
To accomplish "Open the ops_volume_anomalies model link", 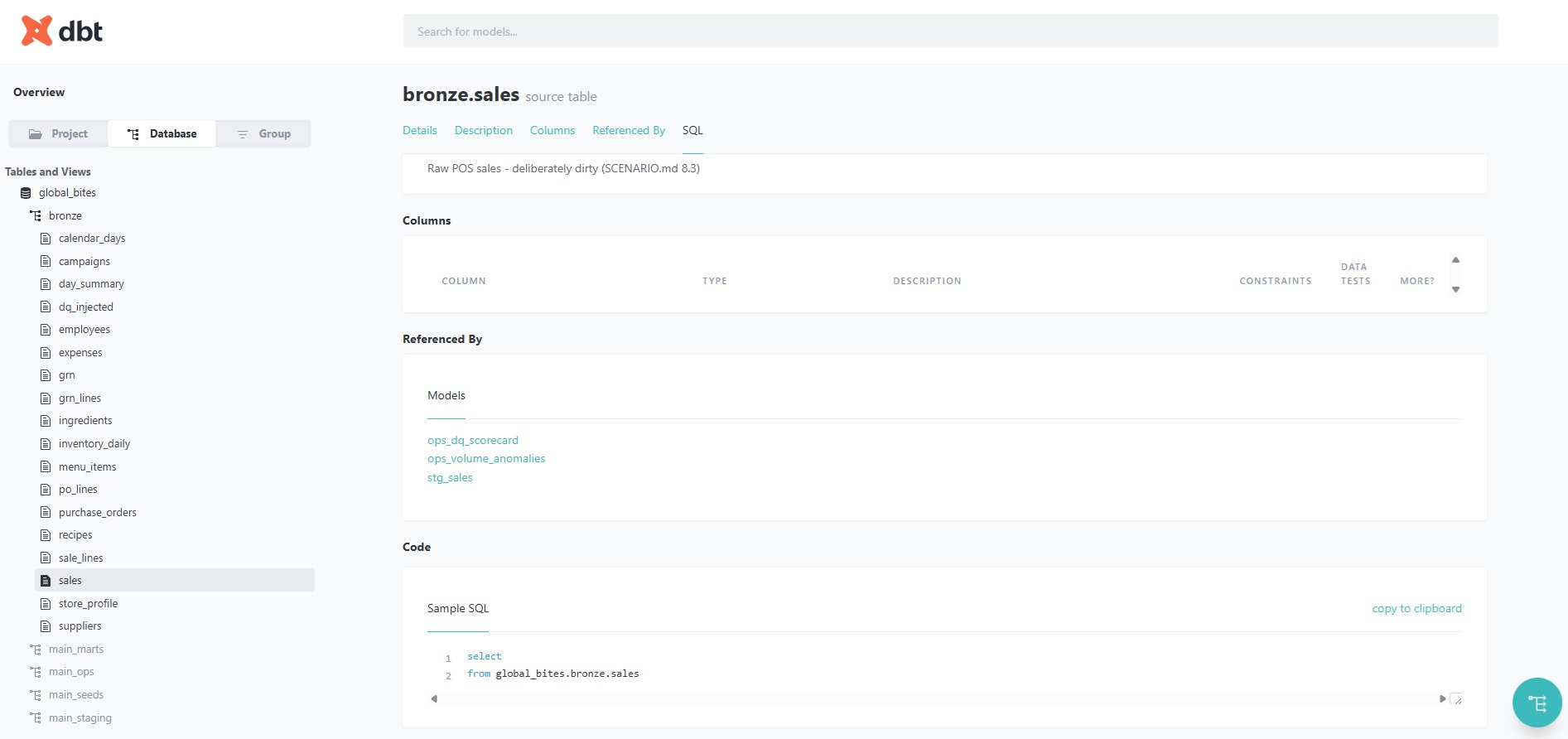I will click(486, 459).
